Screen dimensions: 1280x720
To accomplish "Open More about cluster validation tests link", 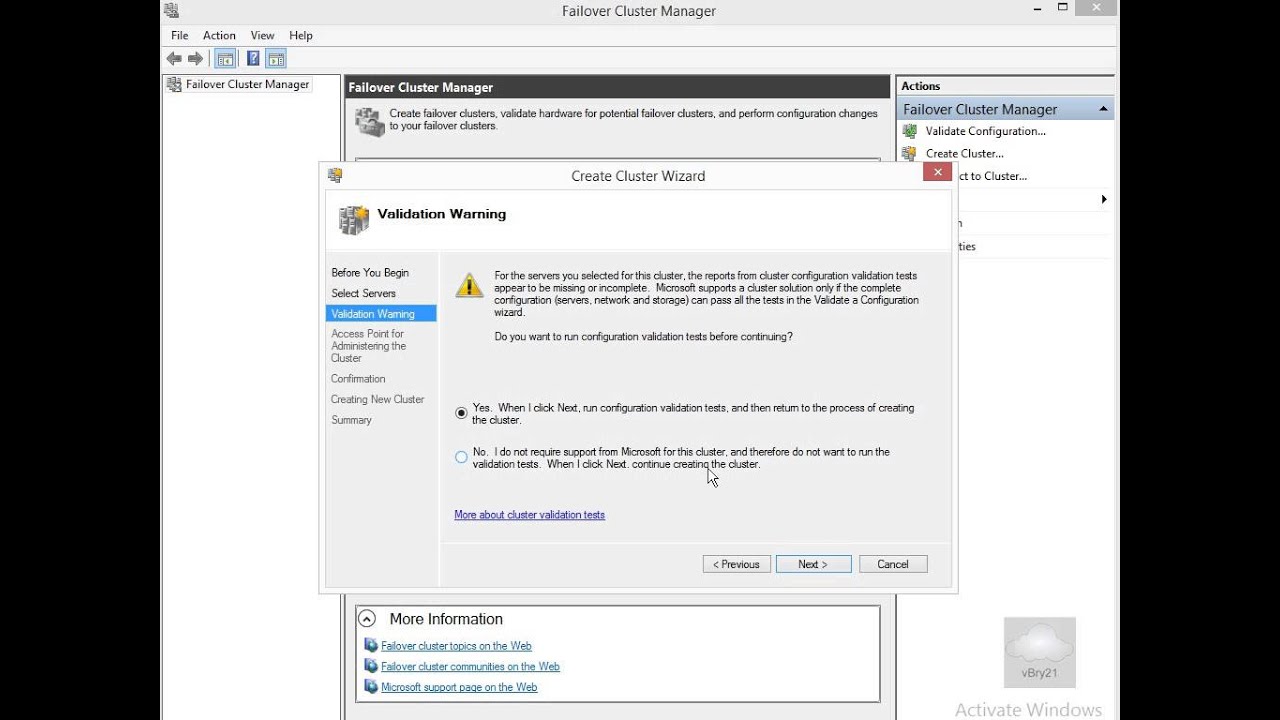I will tap(529, 515).
